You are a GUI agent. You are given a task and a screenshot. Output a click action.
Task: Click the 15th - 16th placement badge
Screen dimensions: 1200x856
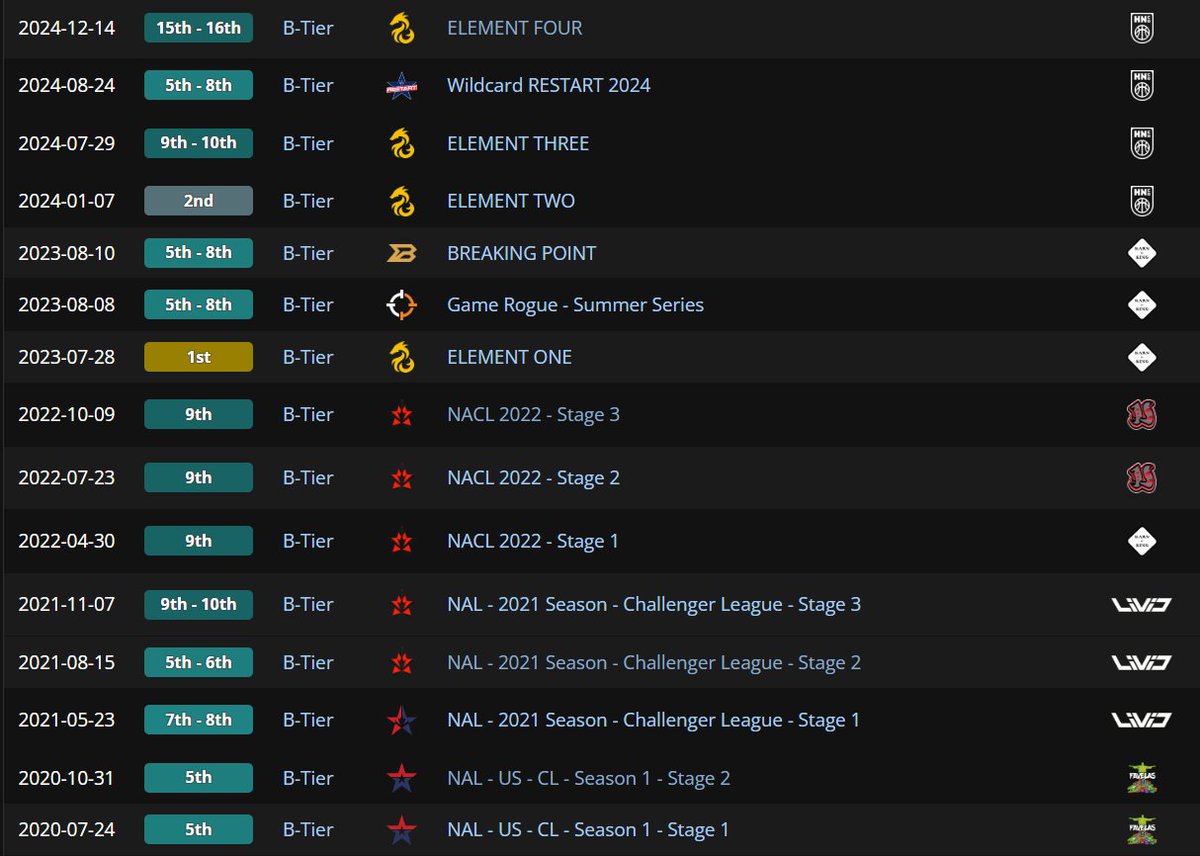tap(198, 28)
